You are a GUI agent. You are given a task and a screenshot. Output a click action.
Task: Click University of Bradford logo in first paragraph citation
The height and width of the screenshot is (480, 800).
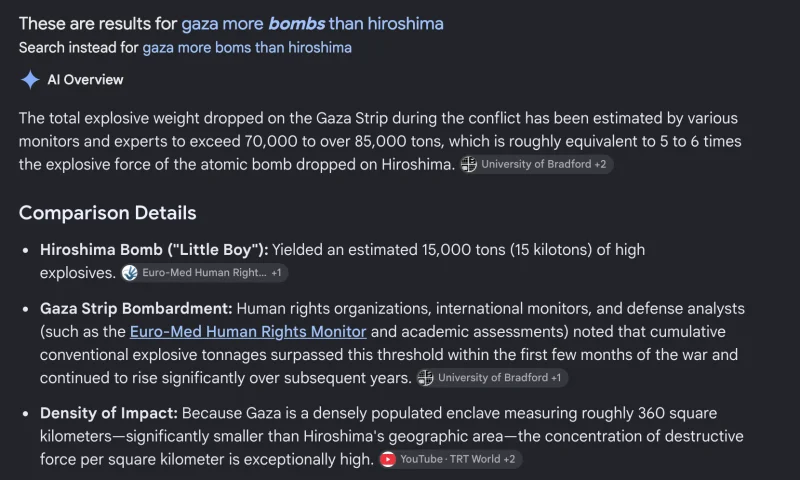click(x=469, y=164)
